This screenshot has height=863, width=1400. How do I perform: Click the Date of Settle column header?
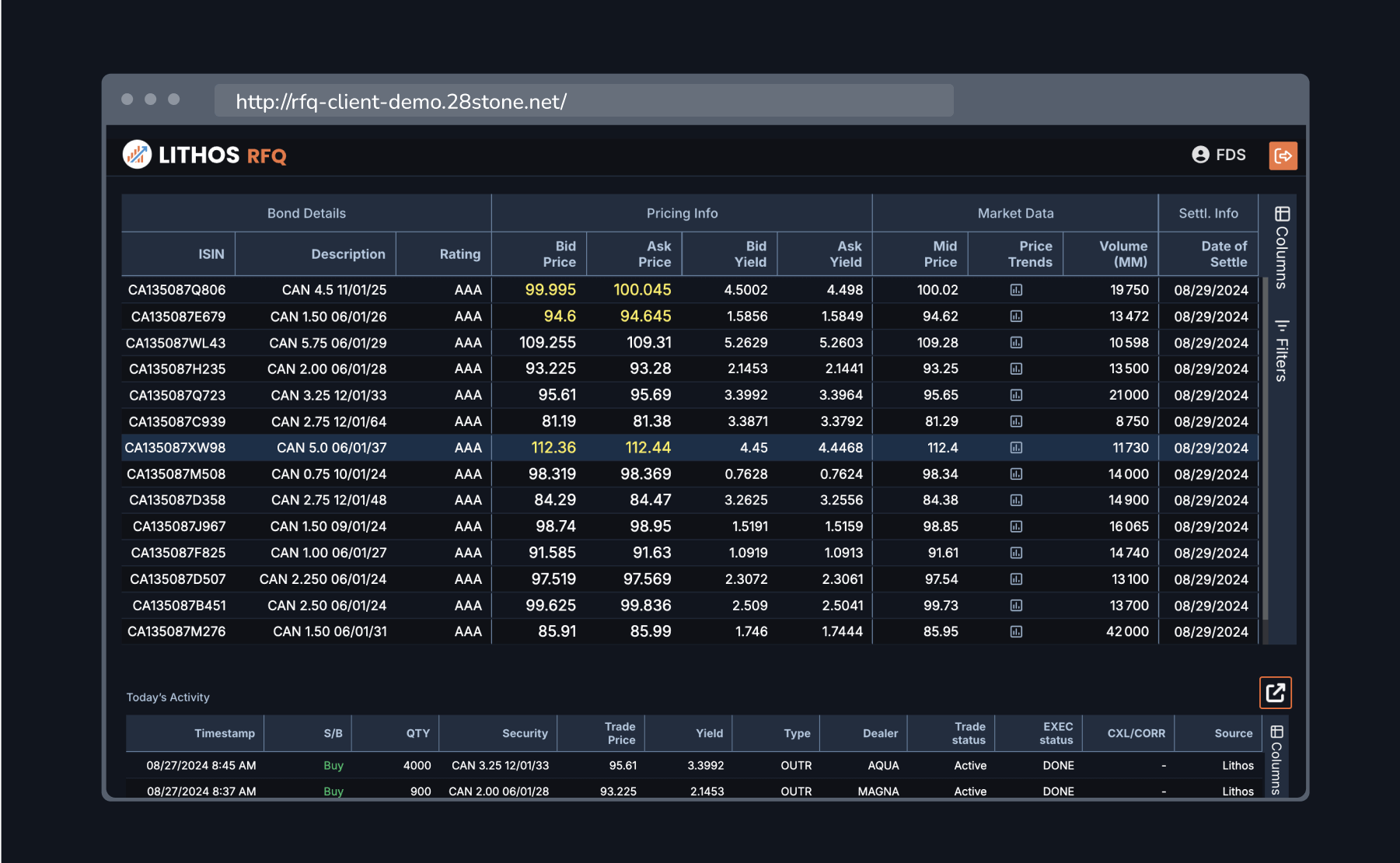pos(1224,254)
